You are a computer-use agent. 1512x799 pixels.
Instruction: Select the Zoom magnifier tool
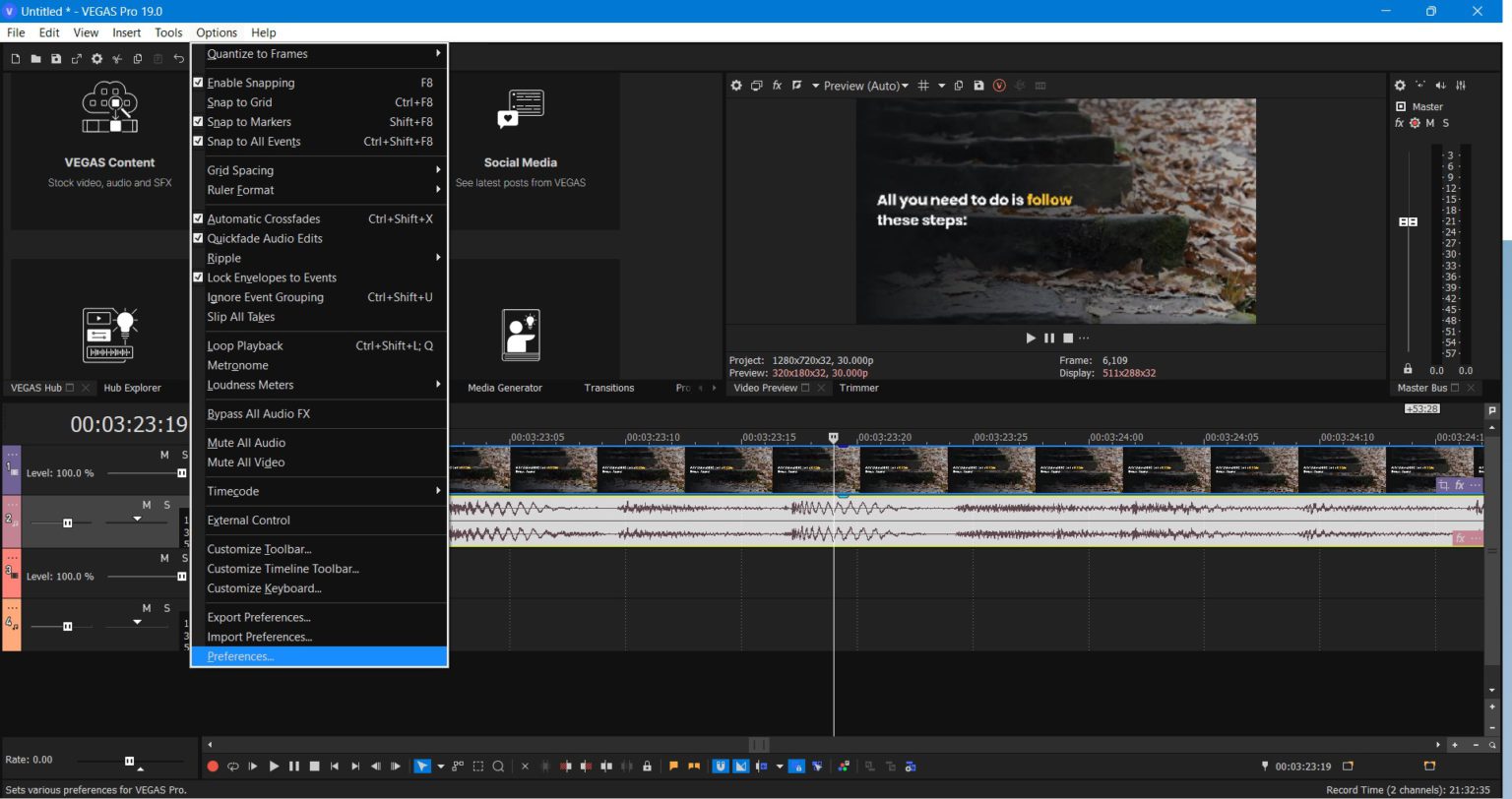(499, 766)
